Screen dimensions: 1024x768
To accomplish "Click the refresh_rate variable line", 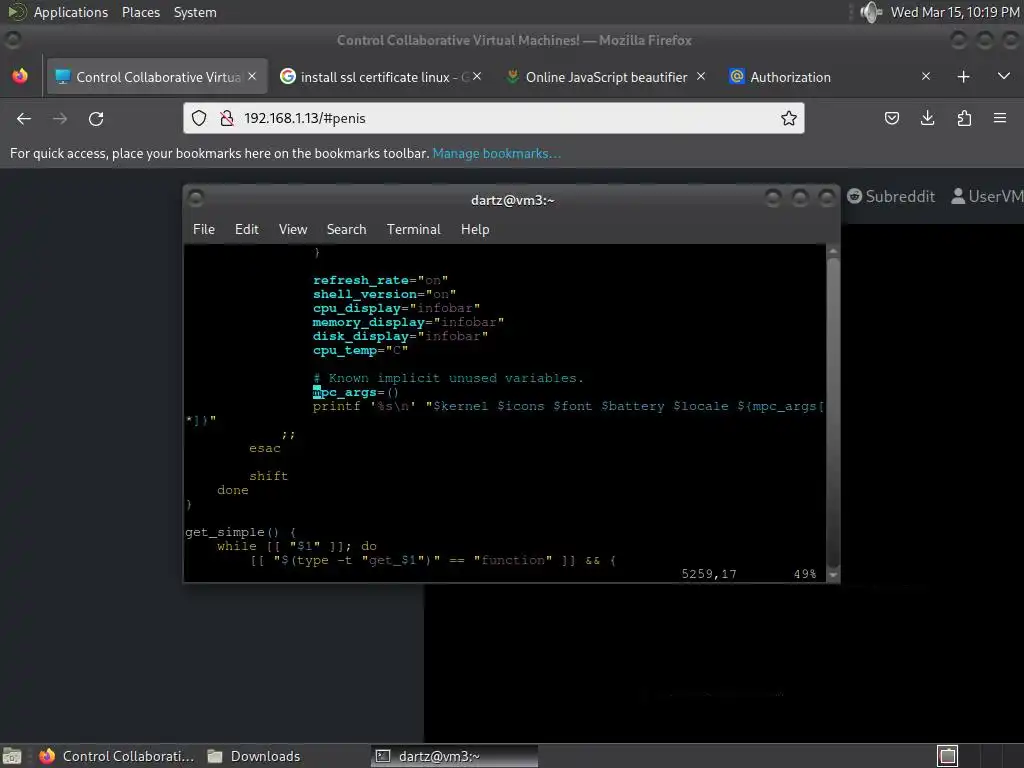I will coord(380,280).
